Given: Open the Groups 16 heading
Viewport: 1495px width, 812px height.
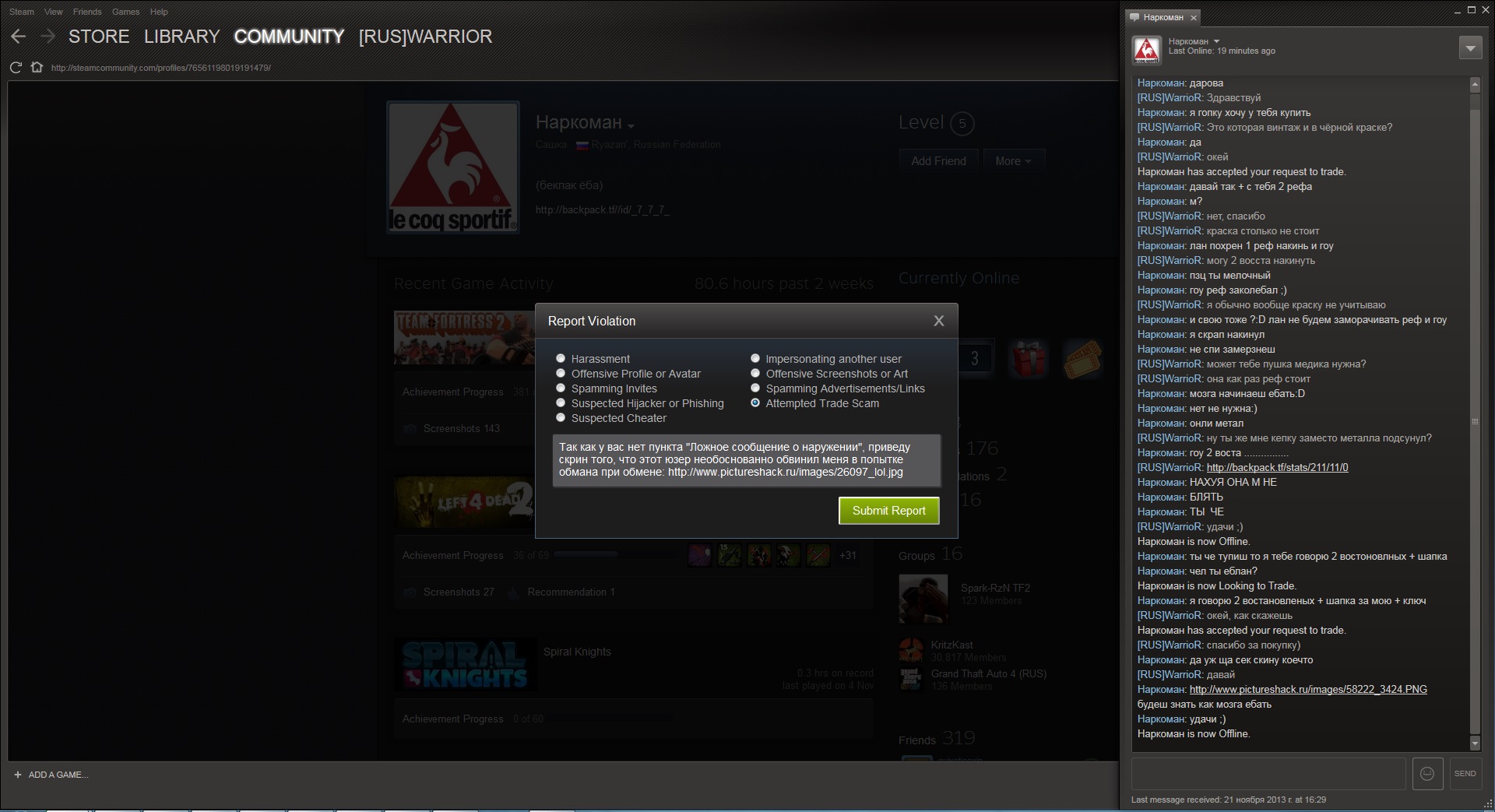Looking at the screenshot, I should pos(930,554).
